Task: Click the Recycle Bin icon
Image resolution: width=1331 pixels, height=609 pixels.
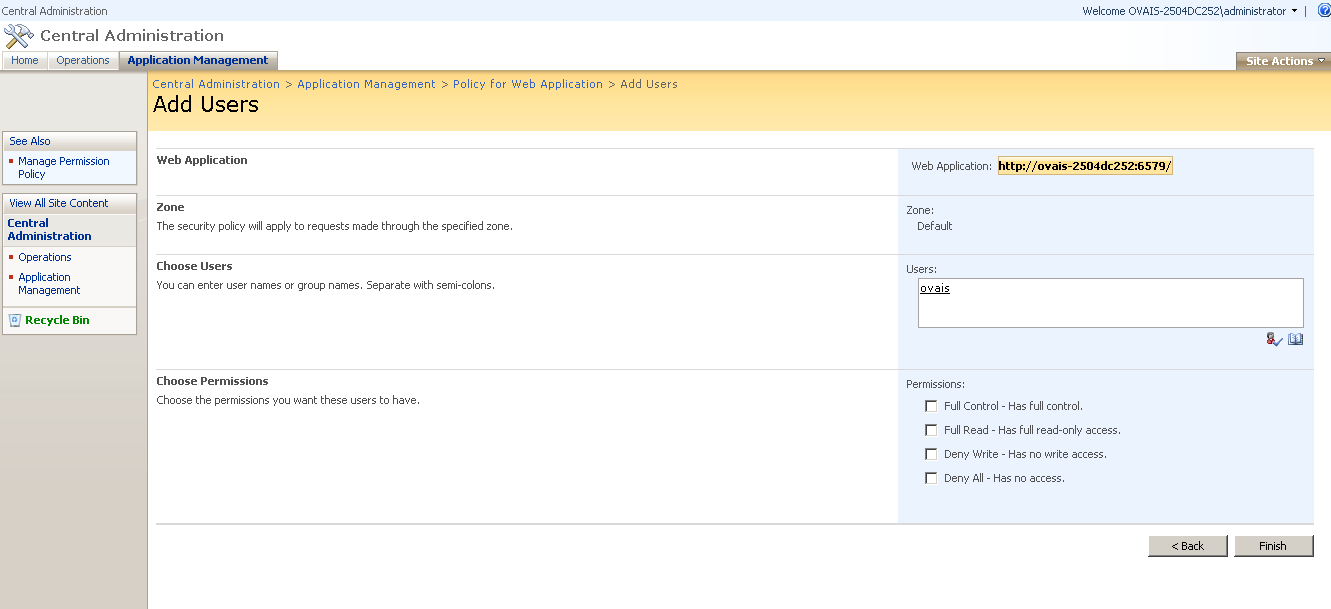Action: click(x=15, y=320)
